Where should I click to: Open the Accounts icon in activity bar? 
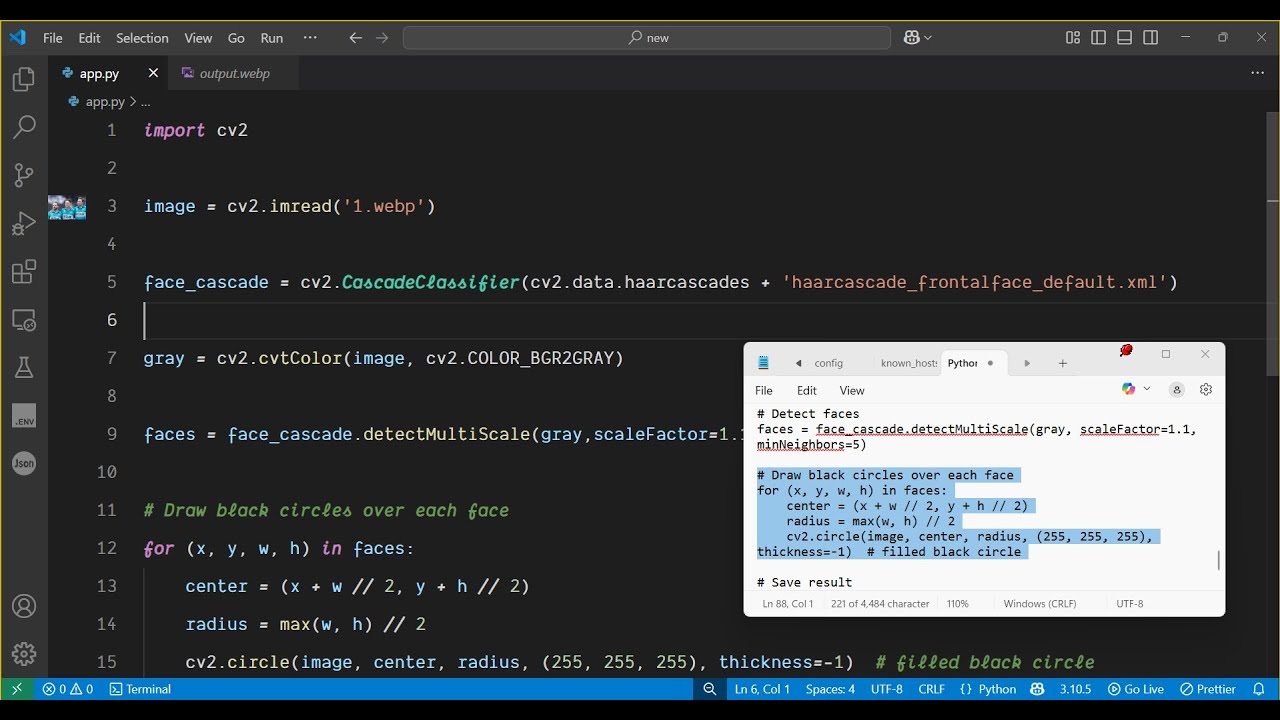[24, 607]
